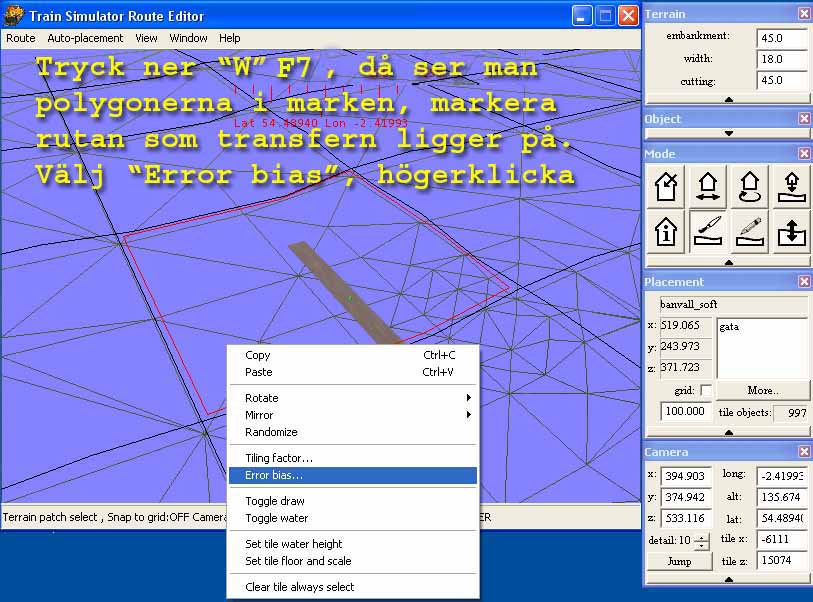Select the terrain knife patch tool icon
This screenshot has width=813, height=602.
pos(708,231)
